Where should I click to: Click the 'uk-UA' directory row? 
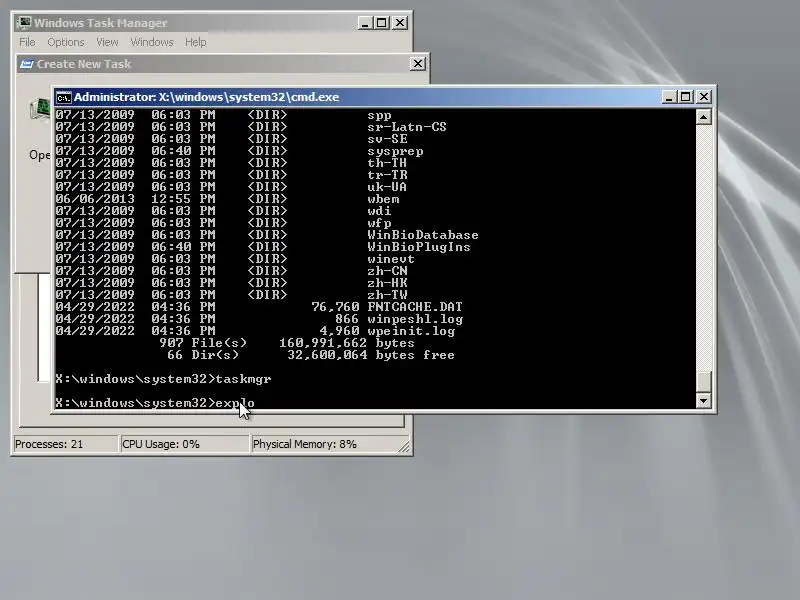(231, 187)
